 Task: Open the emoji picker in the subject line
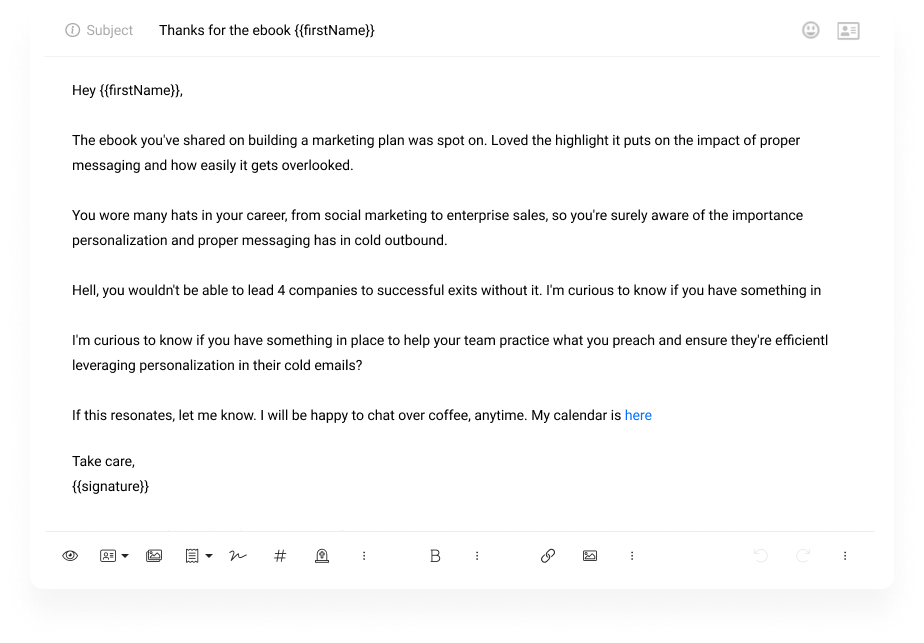click(x=811, y=31)
